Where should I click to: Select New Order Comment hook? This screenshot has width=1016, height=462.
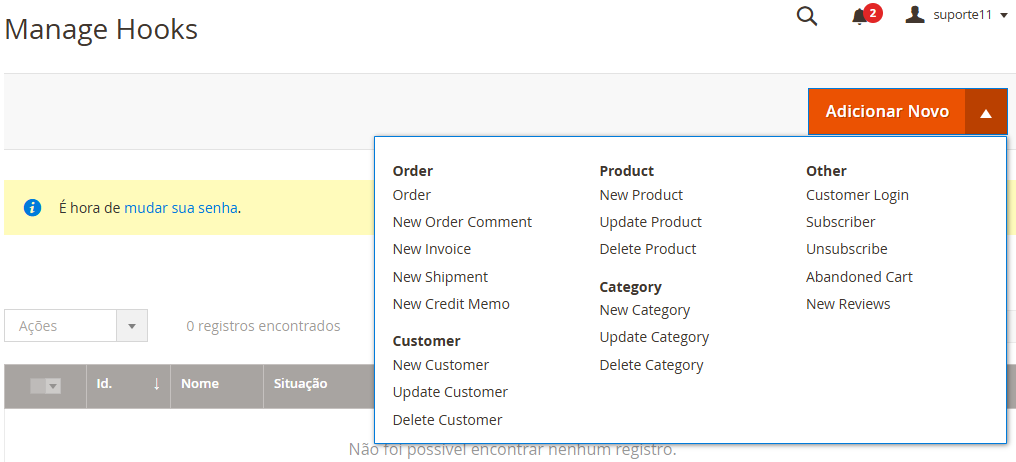pos(462,222)
